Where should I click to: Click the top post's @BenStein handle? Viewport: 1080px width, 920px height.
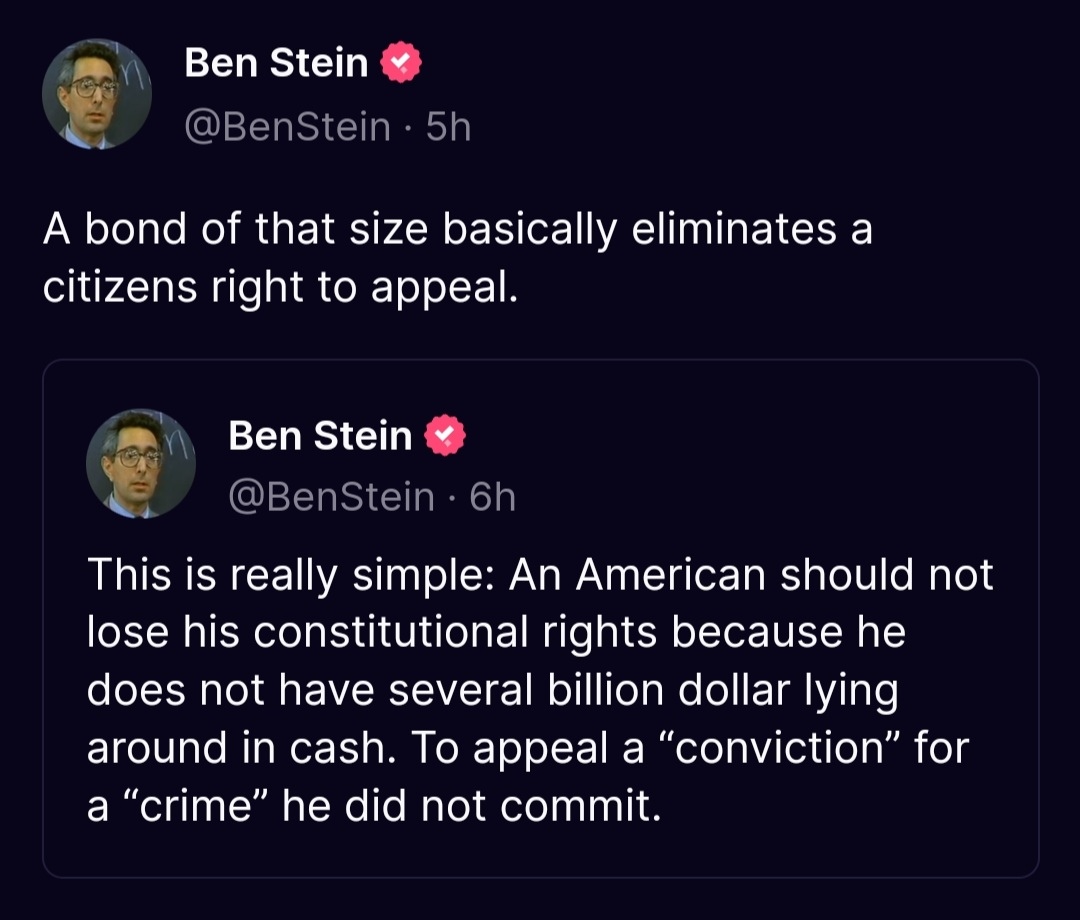288,127
